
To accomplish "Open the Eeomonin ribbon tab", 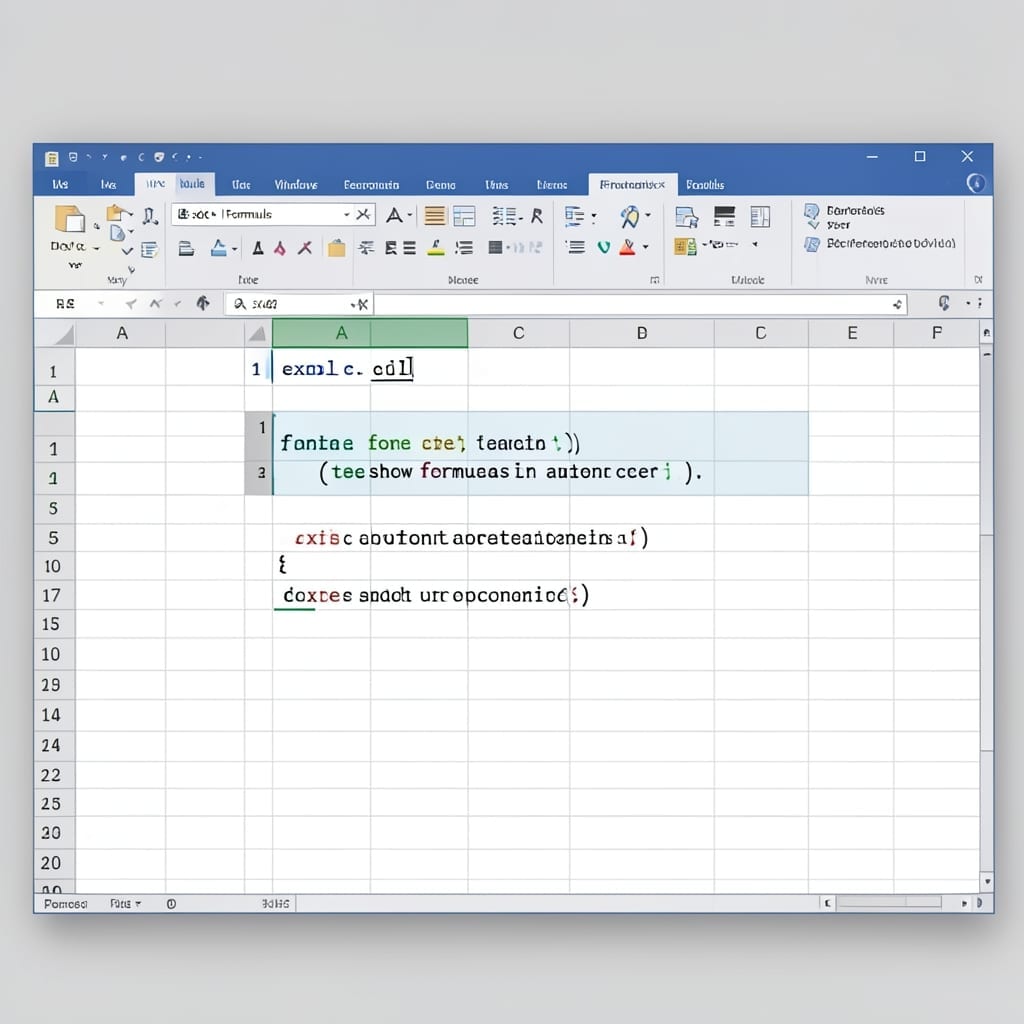I will coord(372,185).
